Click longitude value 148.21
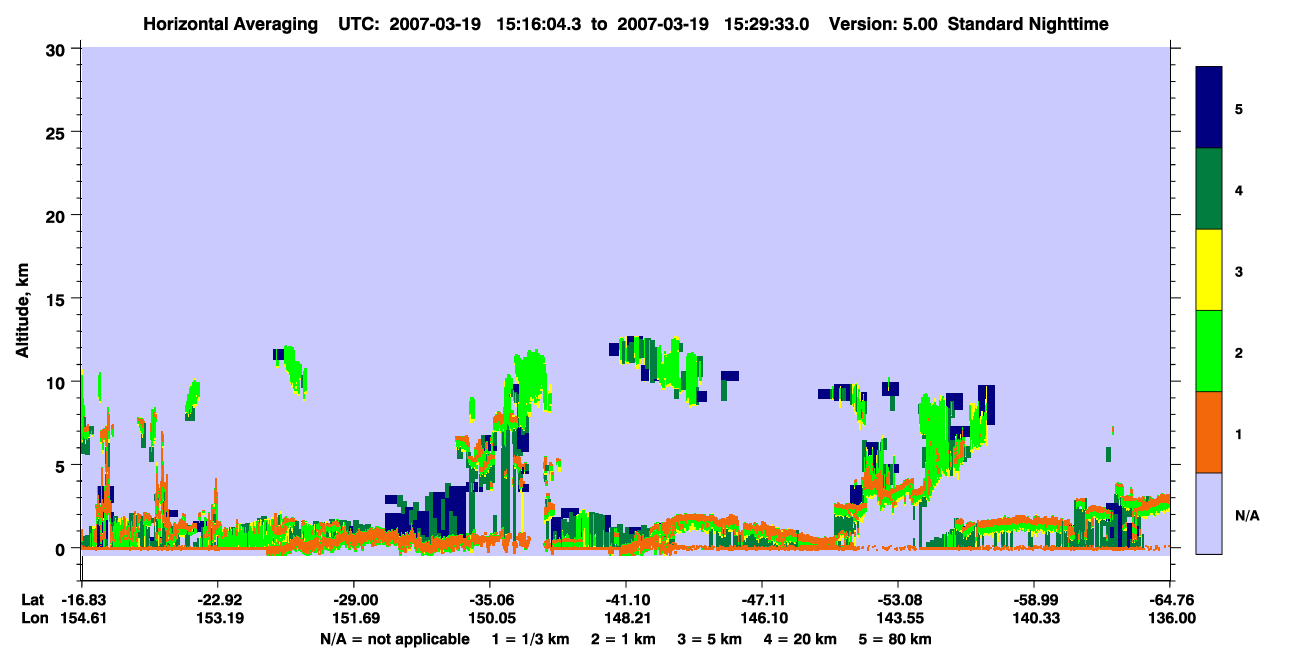Viewport: 1300px width, 667px height. [626, 619]
